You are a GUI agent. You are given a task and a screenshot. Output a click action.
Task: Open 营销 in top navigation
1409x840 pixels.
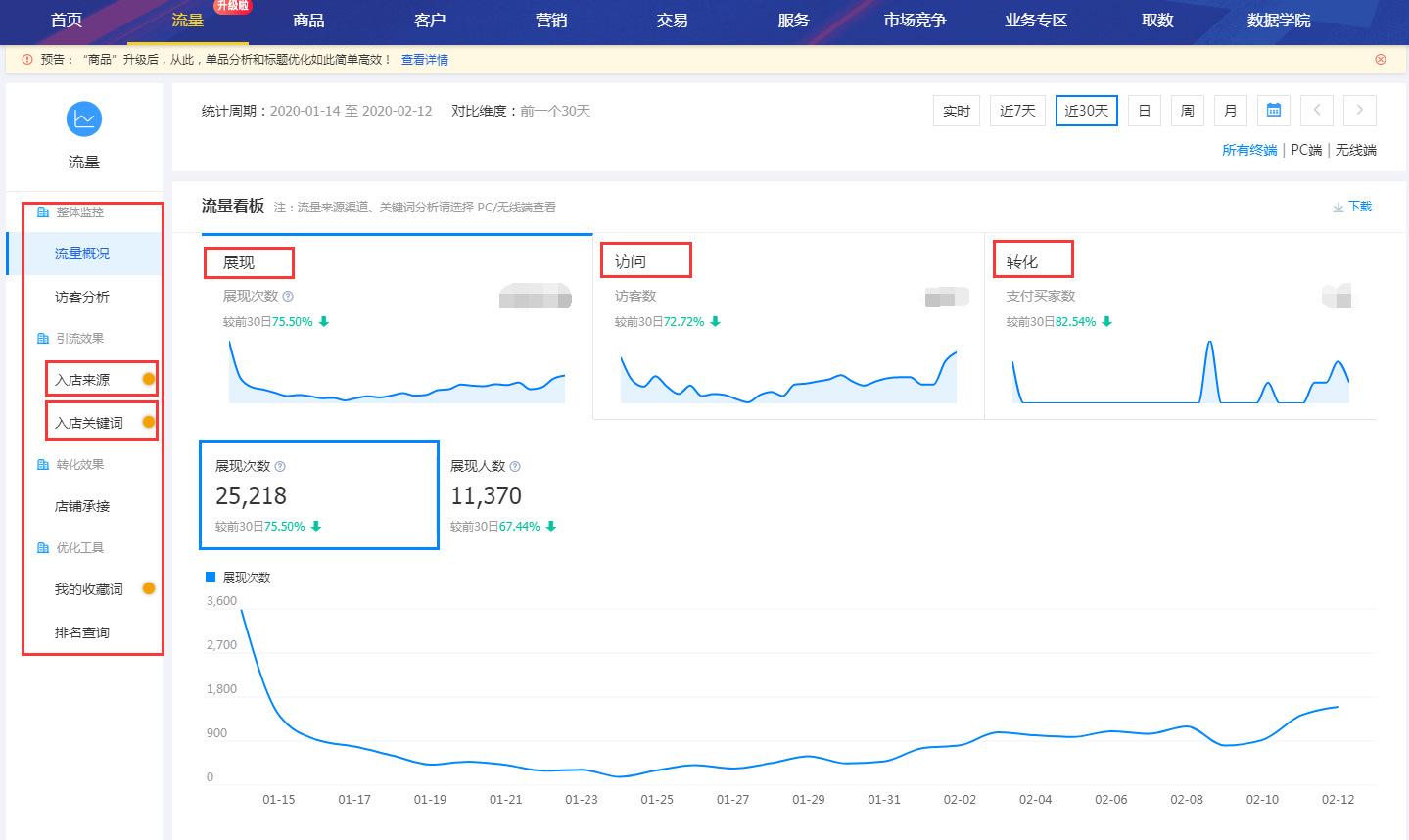(x=551, y=21)
